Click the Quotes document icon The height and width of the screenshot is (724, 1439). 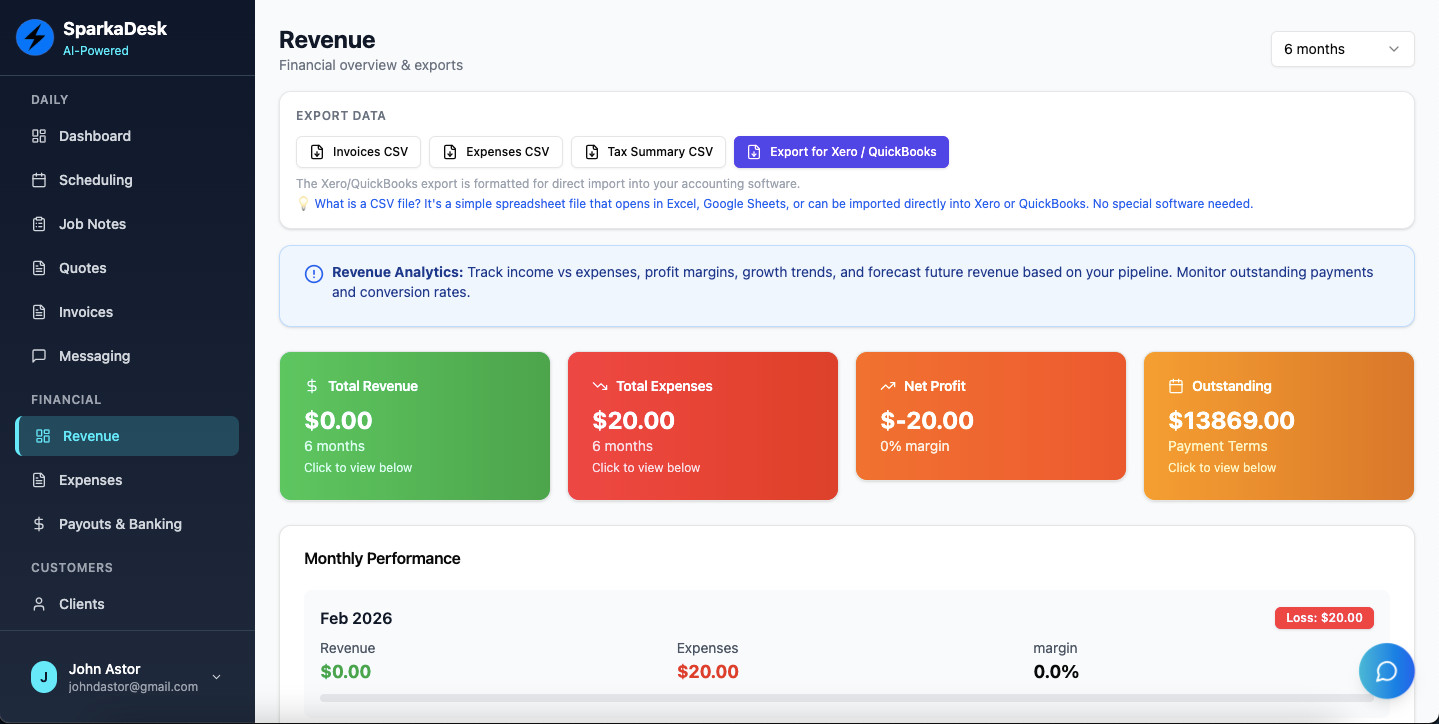point(39,268)
